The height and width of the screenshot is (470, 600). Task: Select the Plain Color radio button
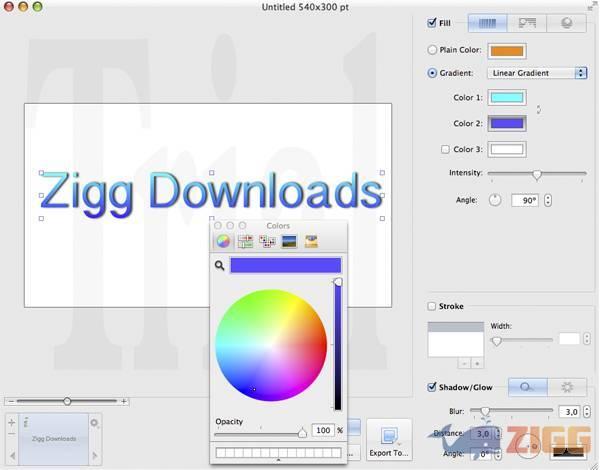pyautogui.click(x=432, y=50)
